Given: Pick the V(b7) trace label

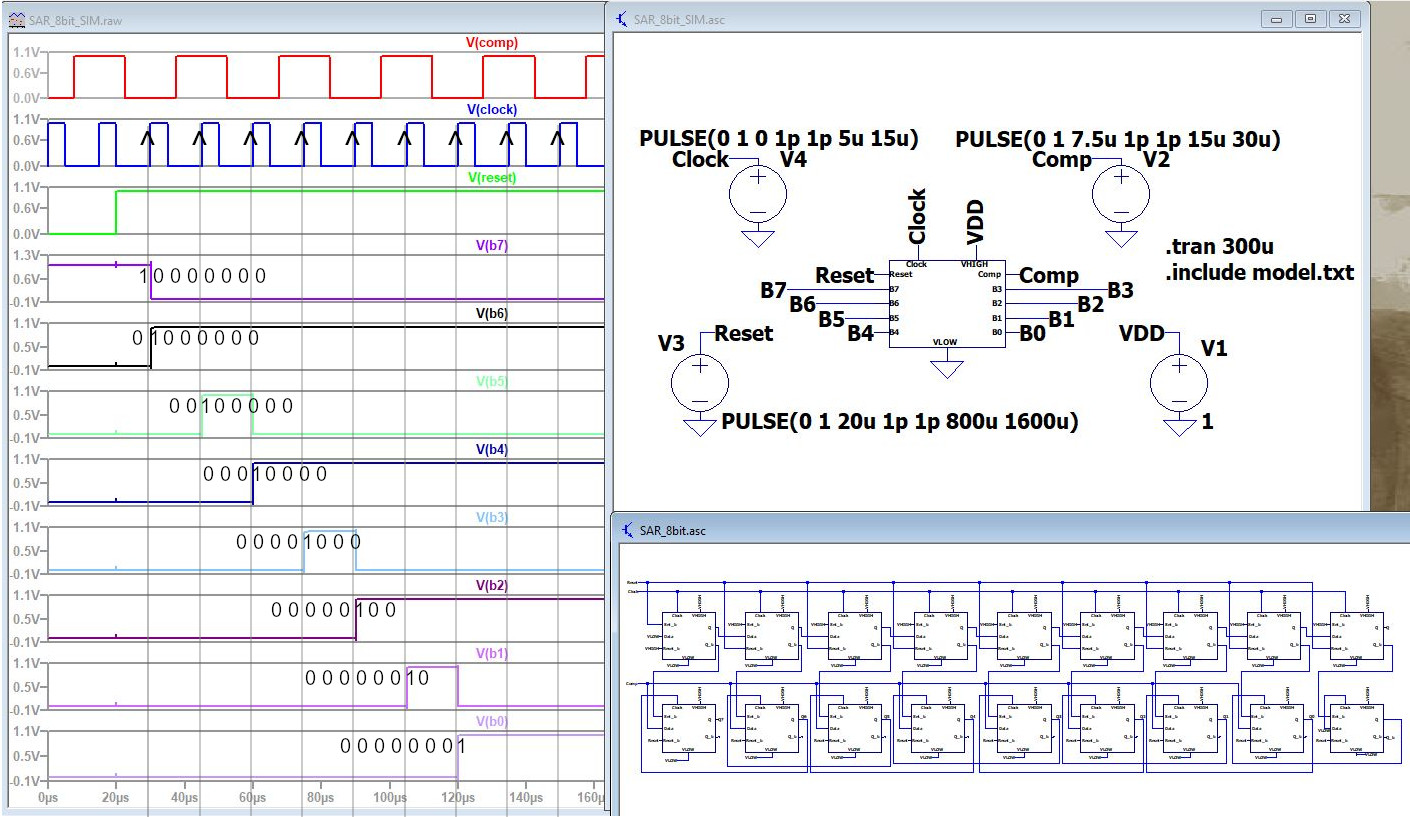Looking at the screenshot, I should (491, 245).
